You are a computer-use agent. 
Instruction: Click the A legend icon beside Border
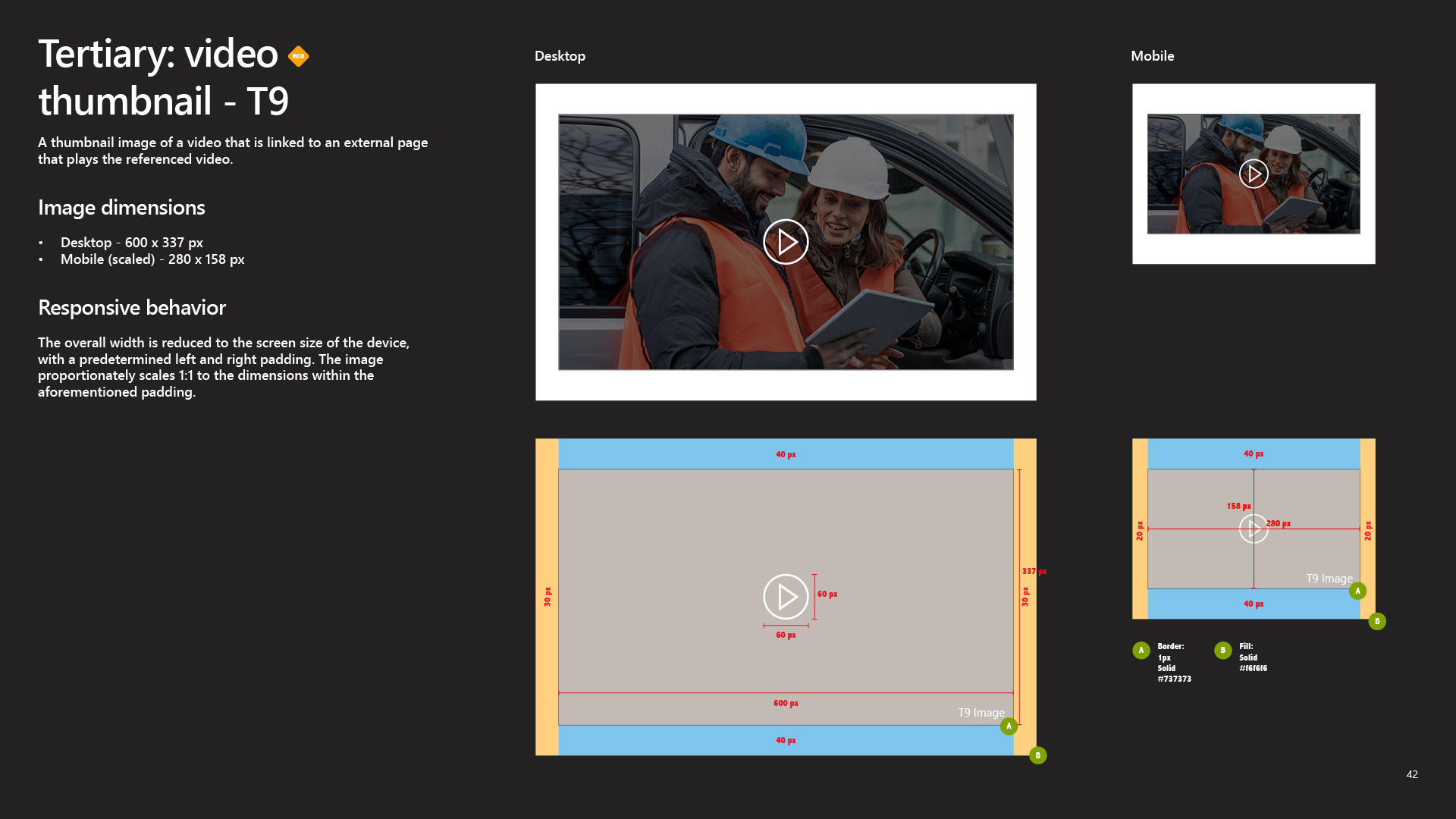(1141, 650)
